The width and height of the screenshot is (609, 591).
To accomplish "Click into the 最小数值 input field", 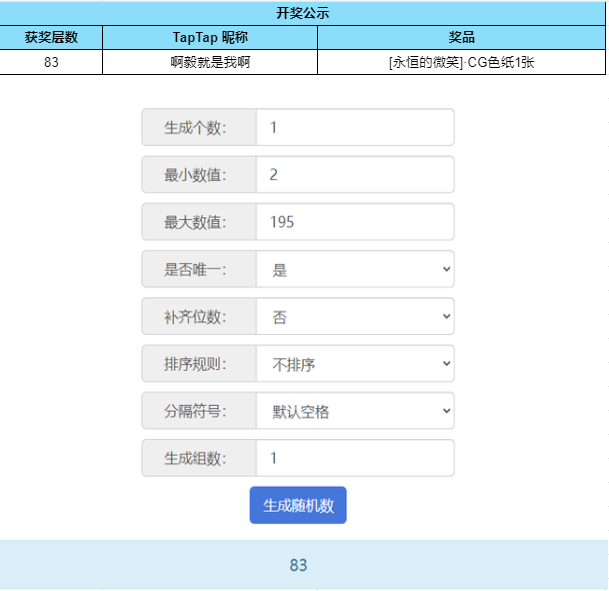I will pyautogui.click(x=355, y=175).
